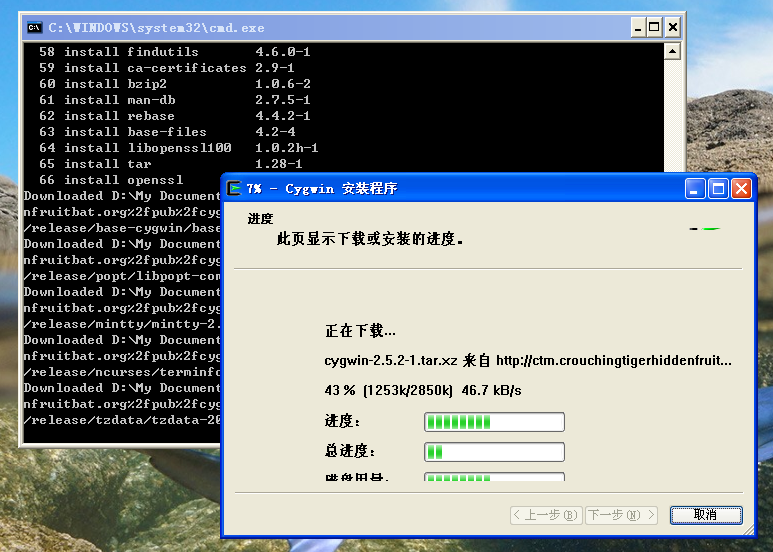Click the 进度 file progress bar
The height and width of the screenshot is (552, 773).
pyautogui.click(x=494, y=422)
